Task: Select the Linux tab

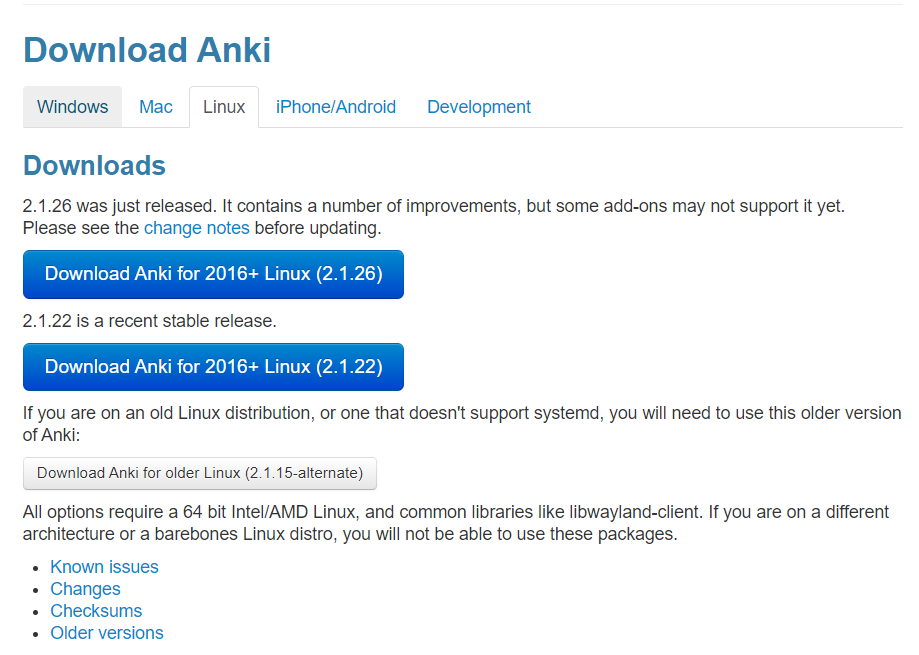Action: coord(224,107)
